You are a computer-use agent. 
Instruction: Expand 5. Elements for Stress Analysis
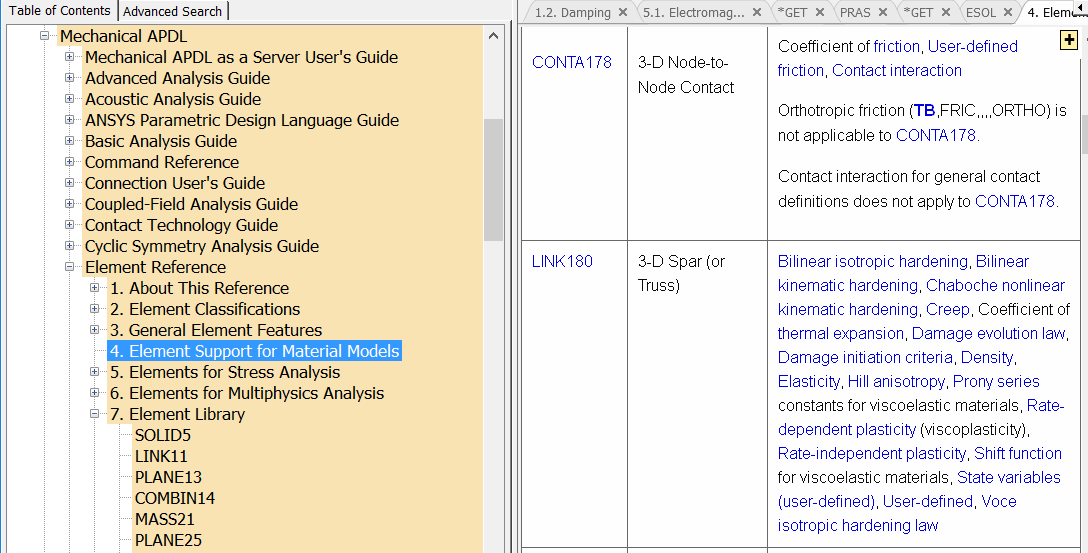pyautogui.click(x=94, y=371)
